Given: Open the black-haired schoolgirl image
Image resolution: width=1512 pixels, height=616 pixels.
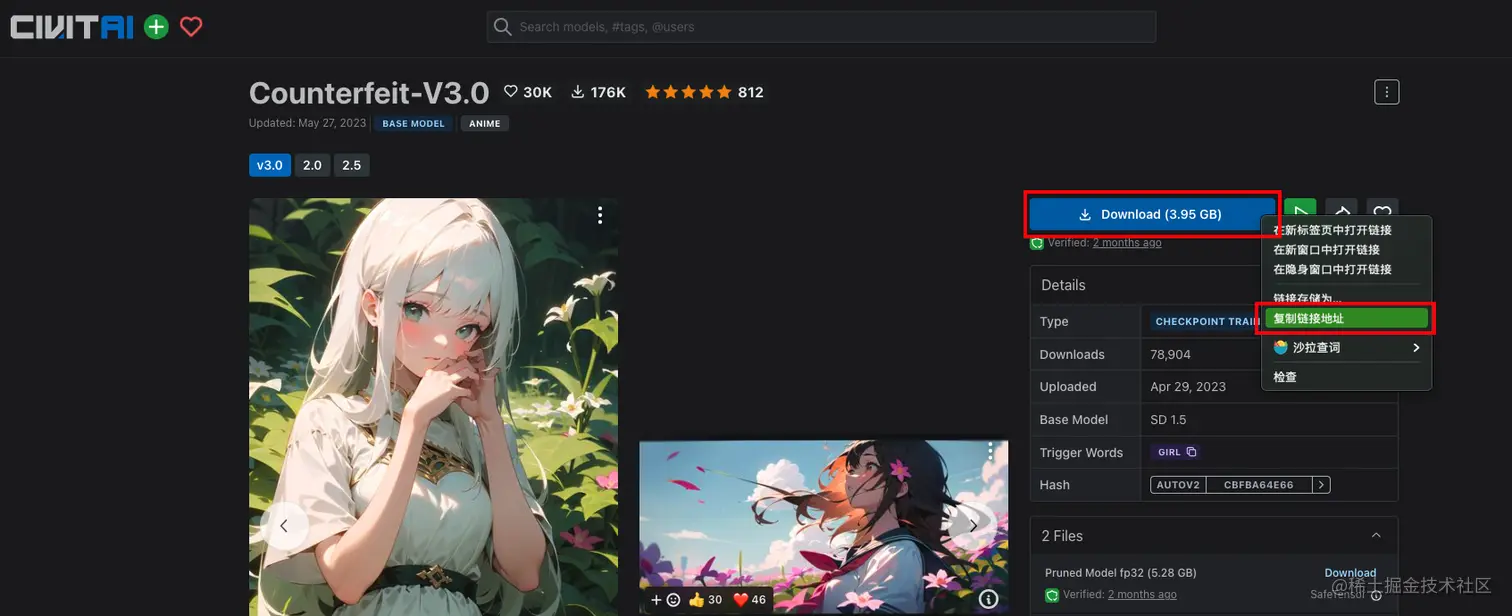Looking at the screenshot, I should (x=823, y=527).
